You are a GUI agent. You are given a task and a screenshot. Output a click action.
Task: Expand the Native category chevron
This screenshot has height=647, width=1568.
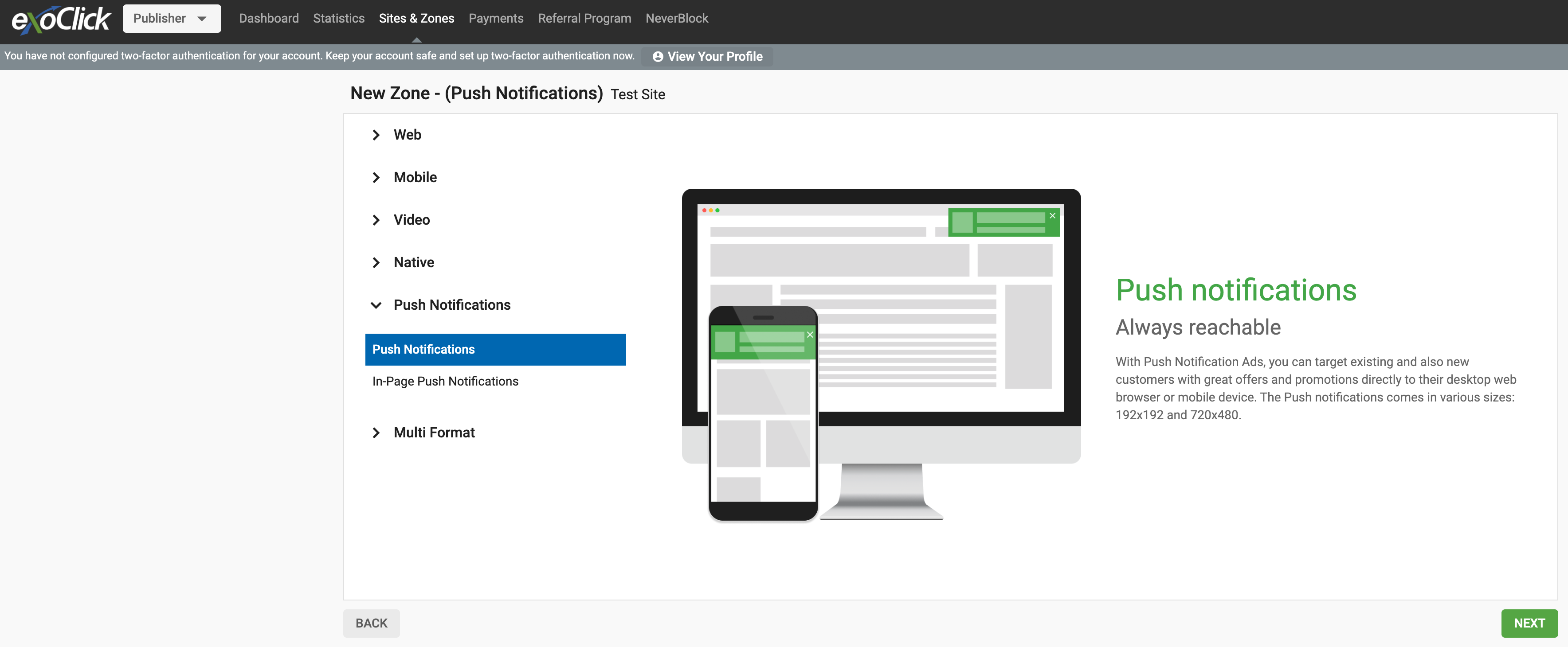(x=376, y=263)
